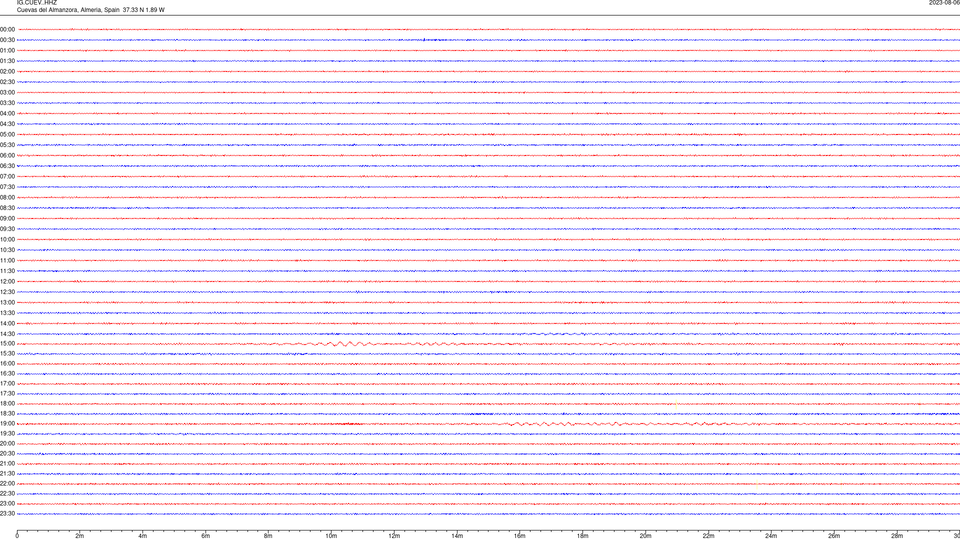
Task: Choose the 15:30 trace label
Action: click(7, 353)
